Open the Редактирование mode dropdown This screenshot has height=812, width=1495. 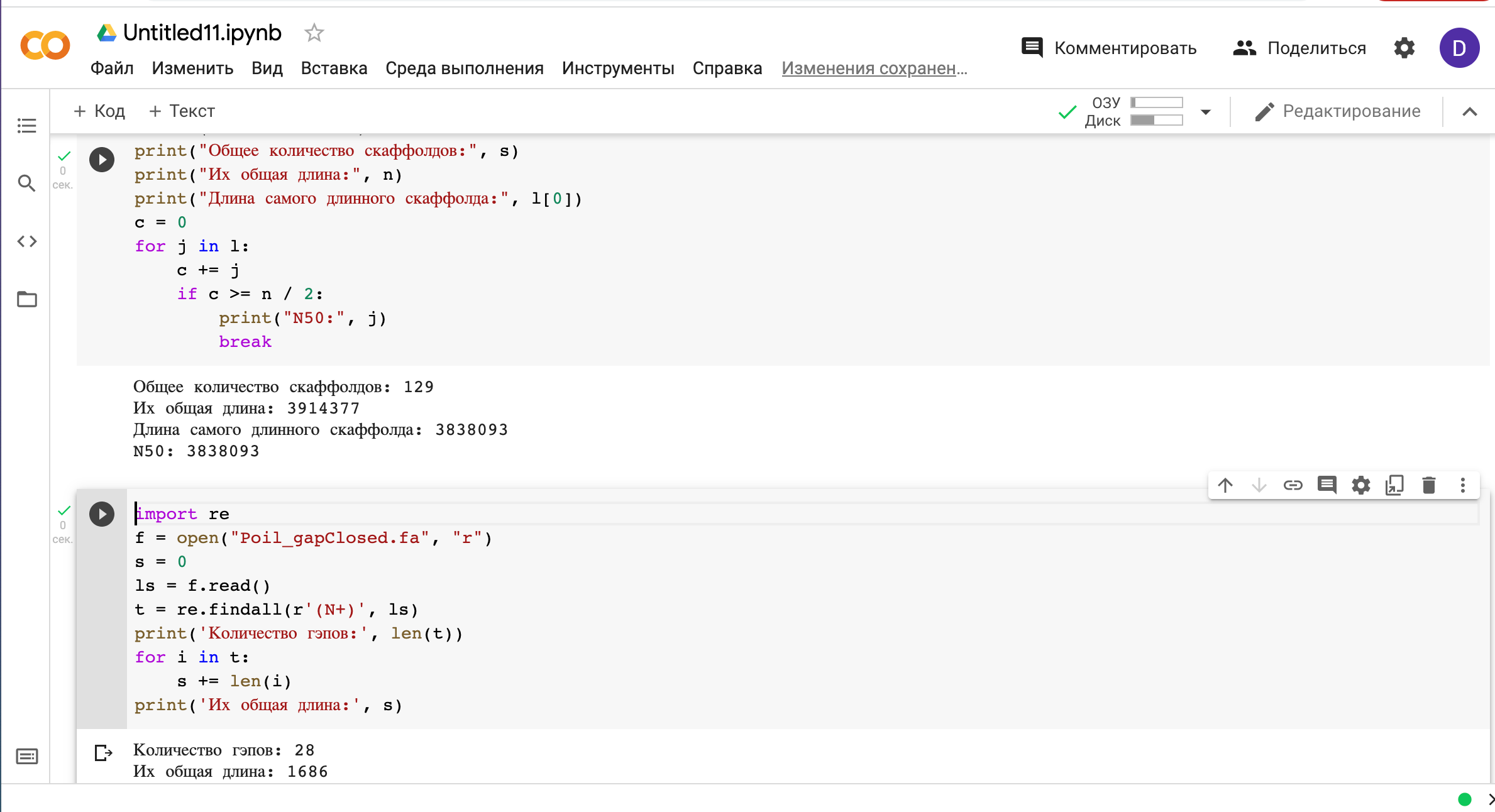tap(1337, 111)
